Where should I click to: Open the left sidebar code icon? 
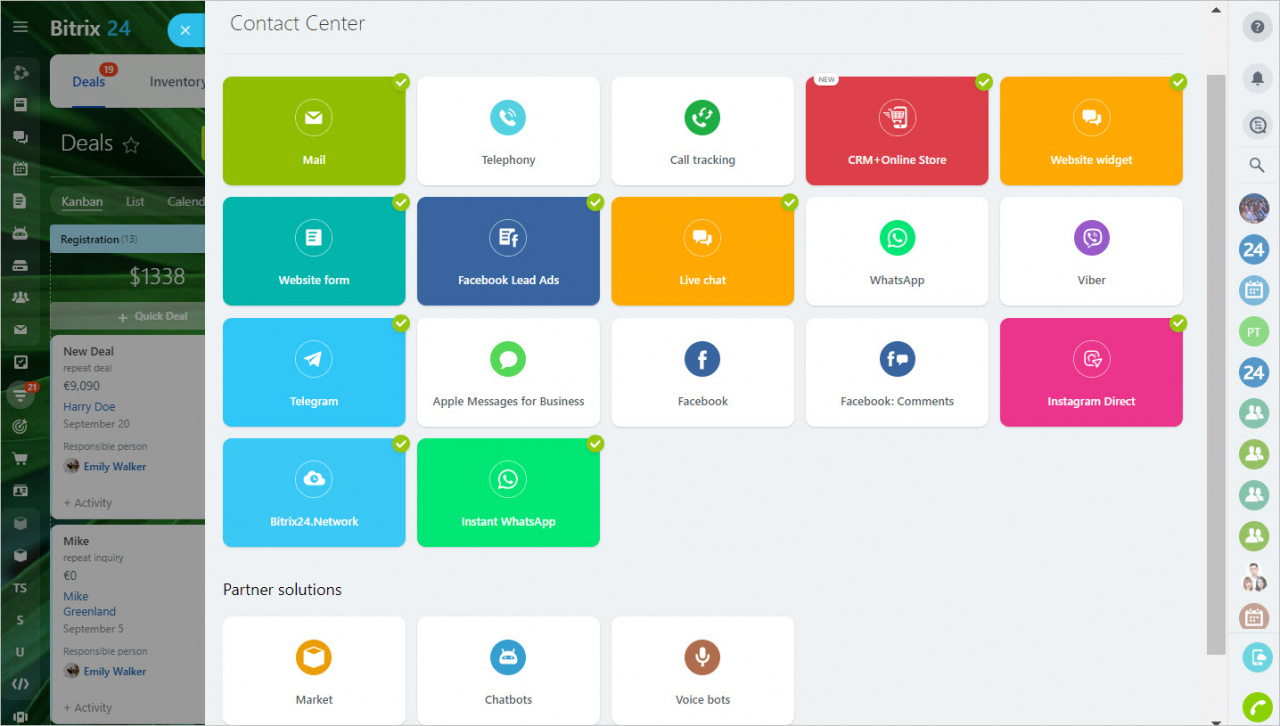[20, 684]
